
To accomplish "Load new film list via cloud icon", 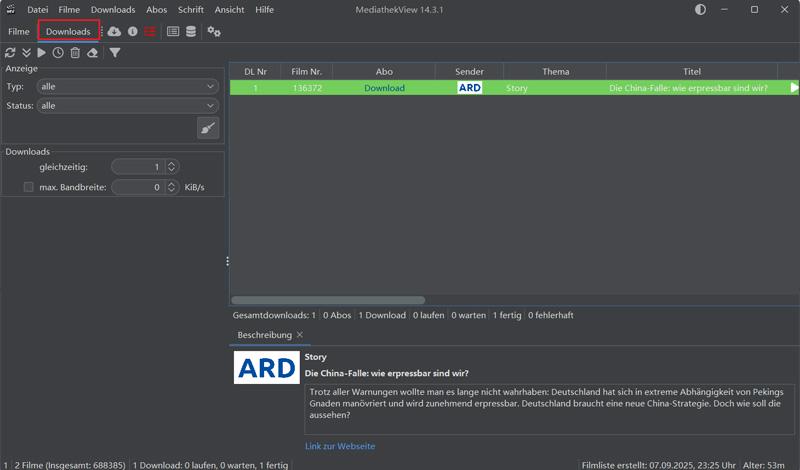I will coord(114,32).
